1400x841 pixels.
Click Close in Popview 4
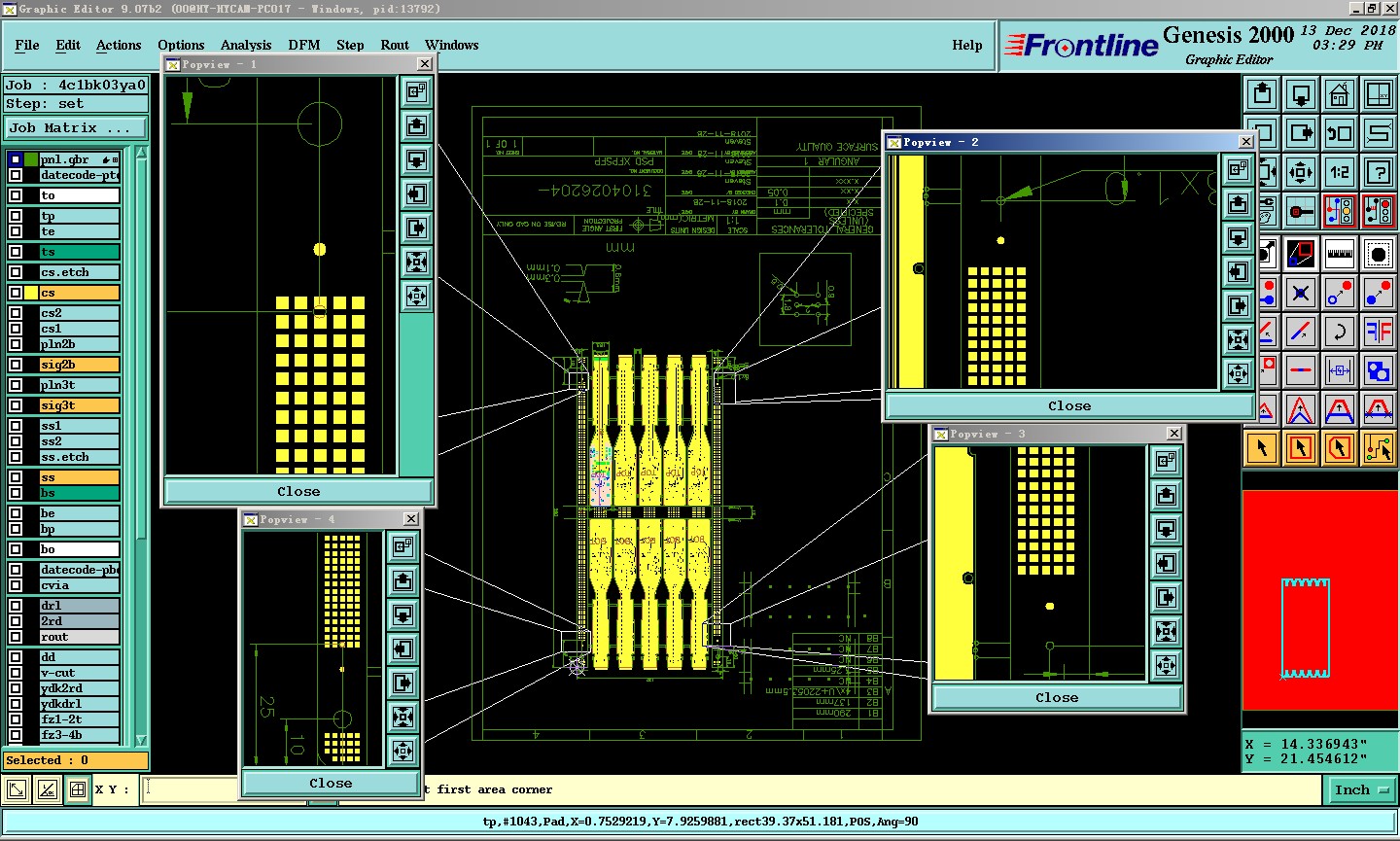click(331, 783)
